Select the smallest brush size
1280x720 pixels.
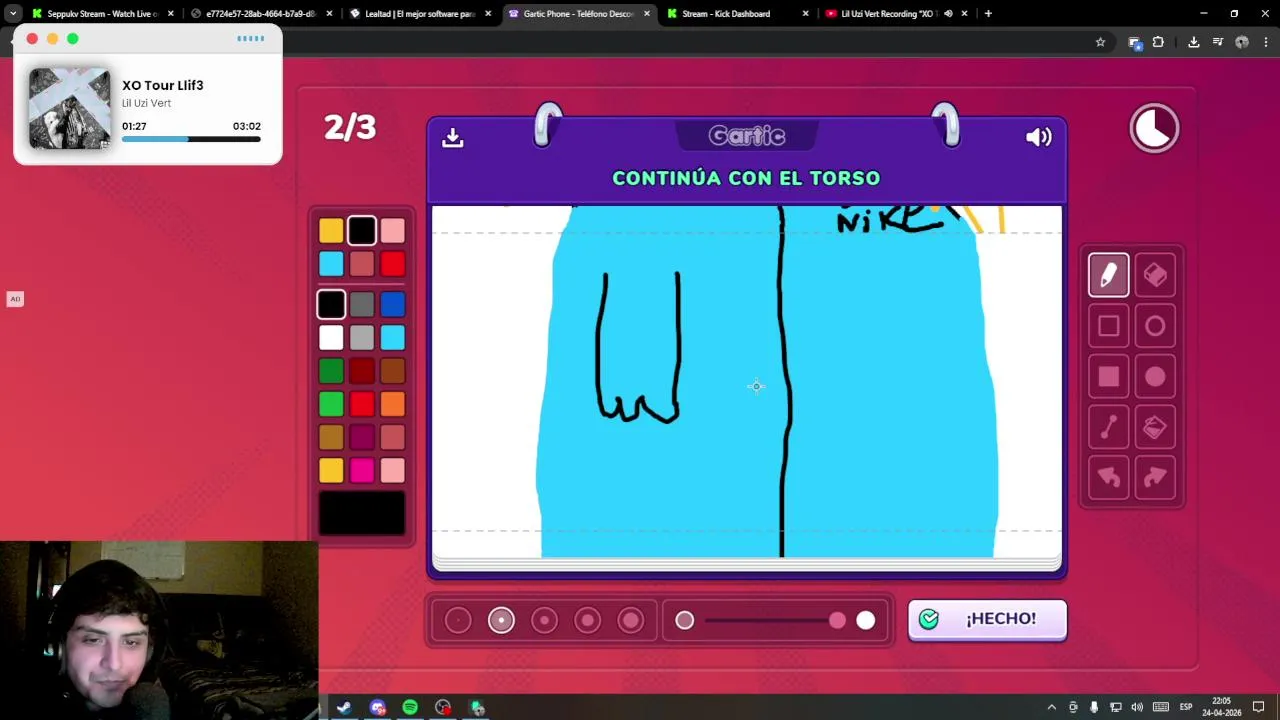click(x=458, y=621)
